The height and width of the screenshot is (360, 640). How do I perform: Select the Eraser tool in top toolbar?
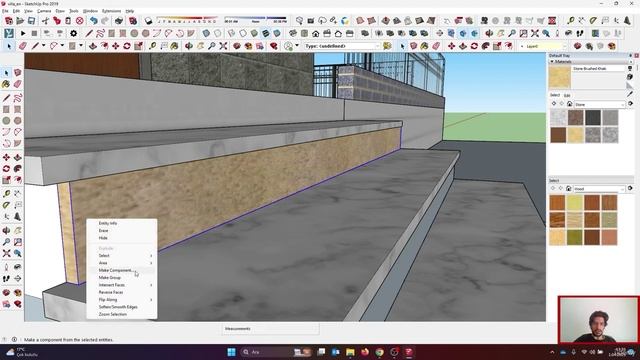pos(23,46)
